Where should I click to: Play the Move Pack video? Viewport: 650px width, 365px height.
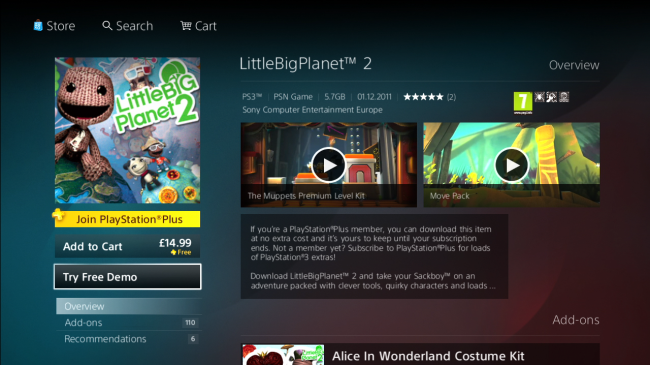click(x=512, y=165)
